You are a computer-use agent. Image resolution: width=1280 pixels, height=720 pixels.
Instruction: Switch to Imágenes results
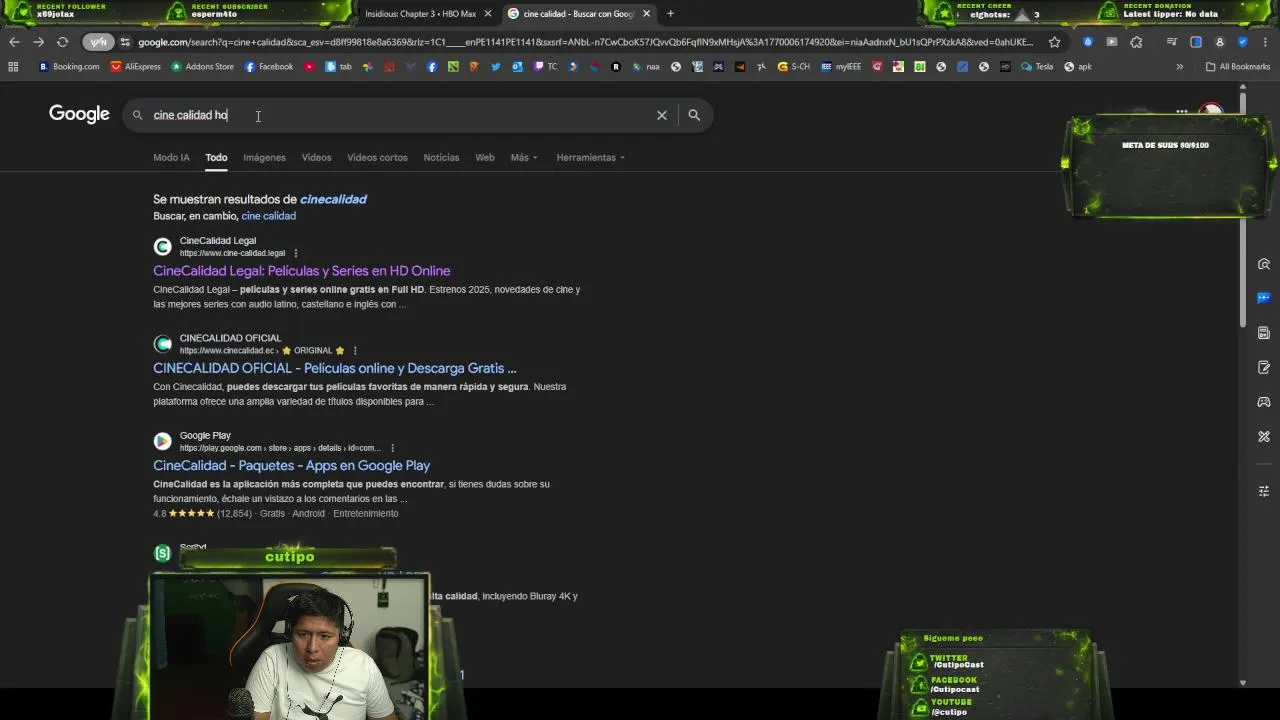click(x=264, y=157)
